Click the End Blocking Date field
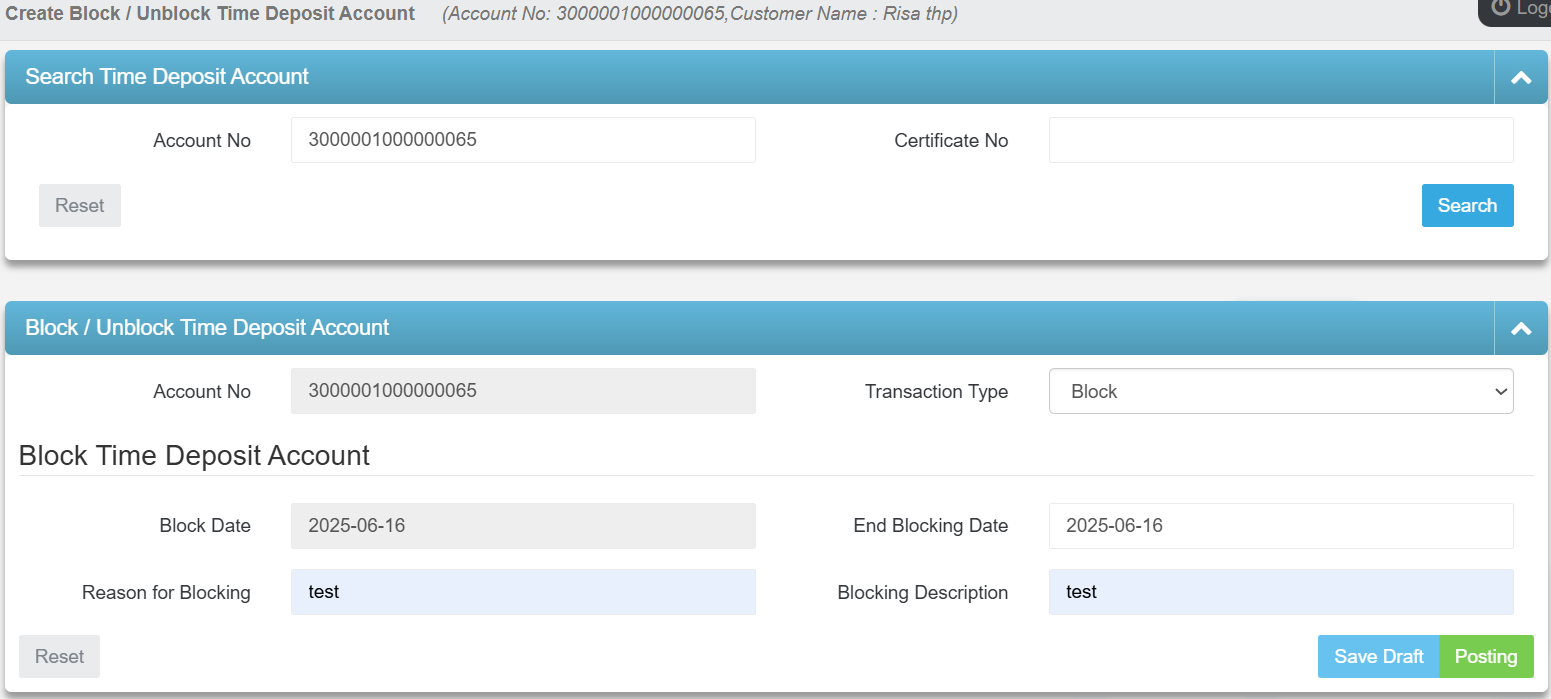 point(1280,525)
